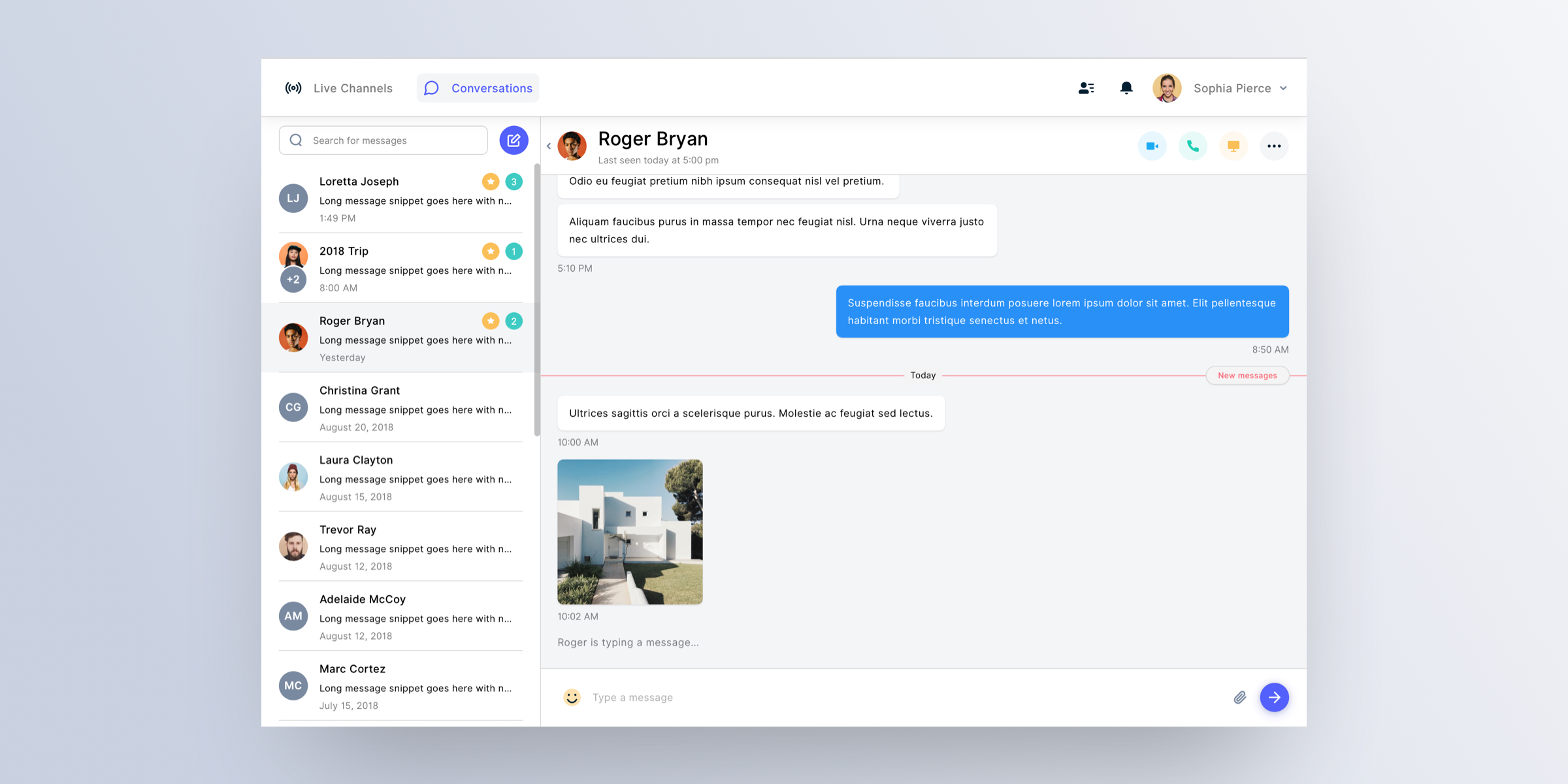This screenshot has width=1568, height=784.
Task: Click the Aliquam faucibus message bubble
Action: click(777, 230)
